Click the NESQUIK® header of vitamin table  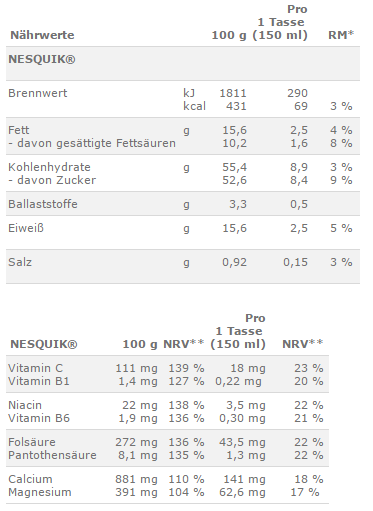point(44,344)
